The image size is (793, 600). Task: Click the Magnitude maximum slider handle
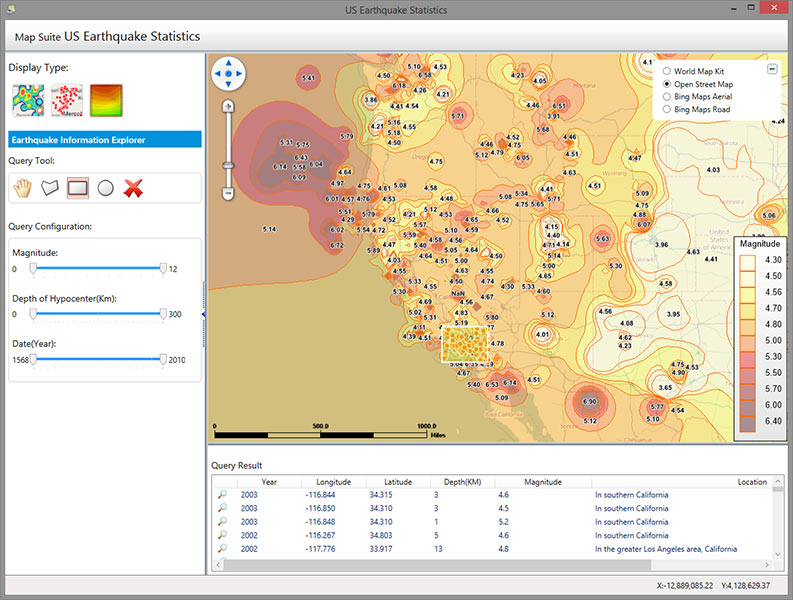pos(163,268)
